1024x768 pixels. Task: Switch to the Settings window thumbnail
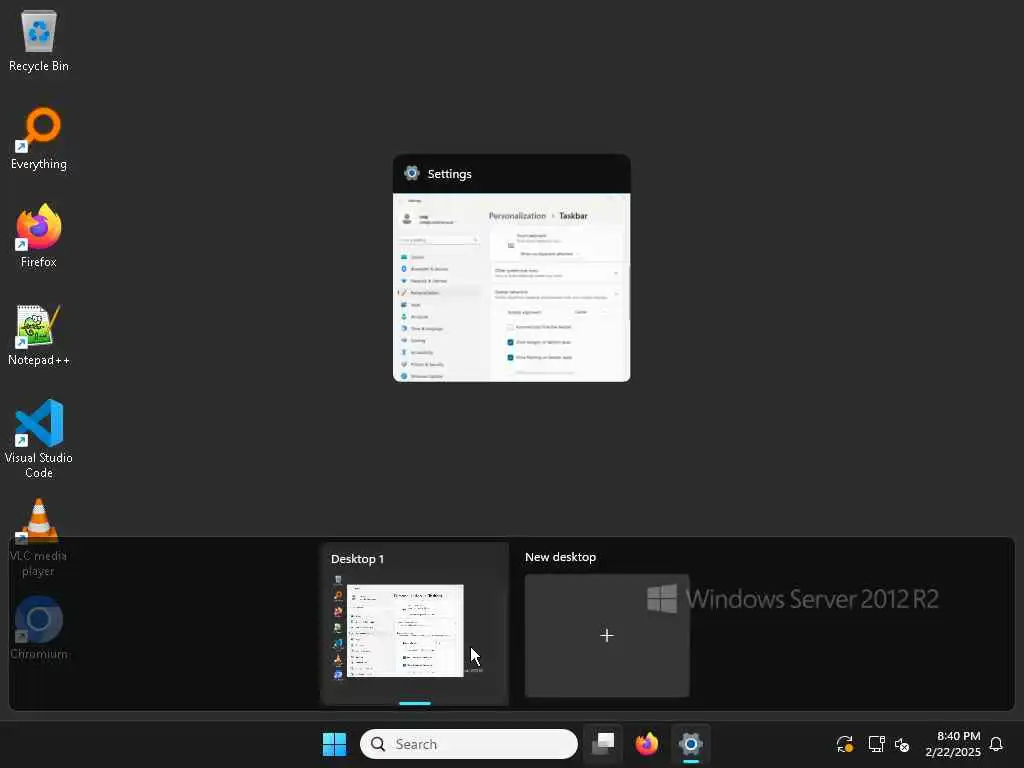511,268
